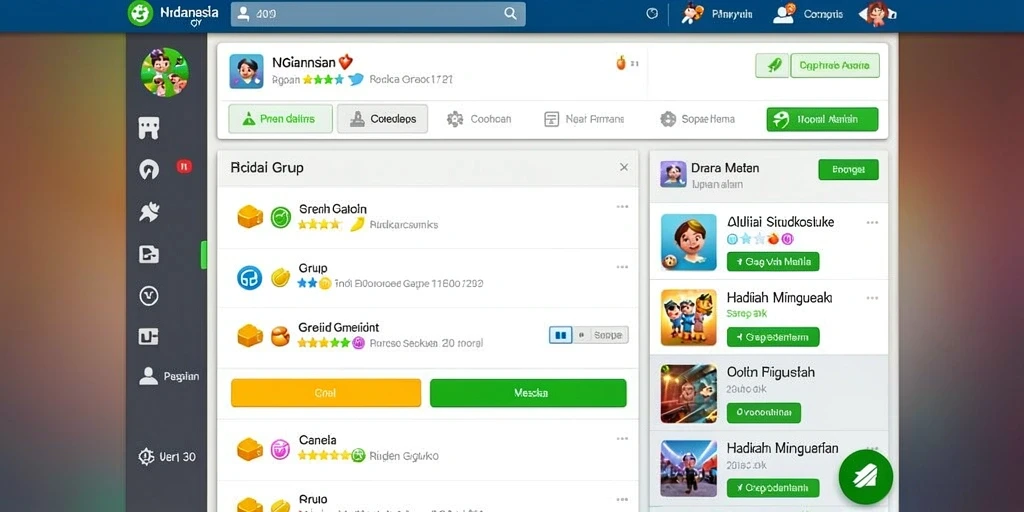This screenshot has height=512, width=1024.
Task: Open the round green sidebar profile picture
Action: (x=165, y=72)
